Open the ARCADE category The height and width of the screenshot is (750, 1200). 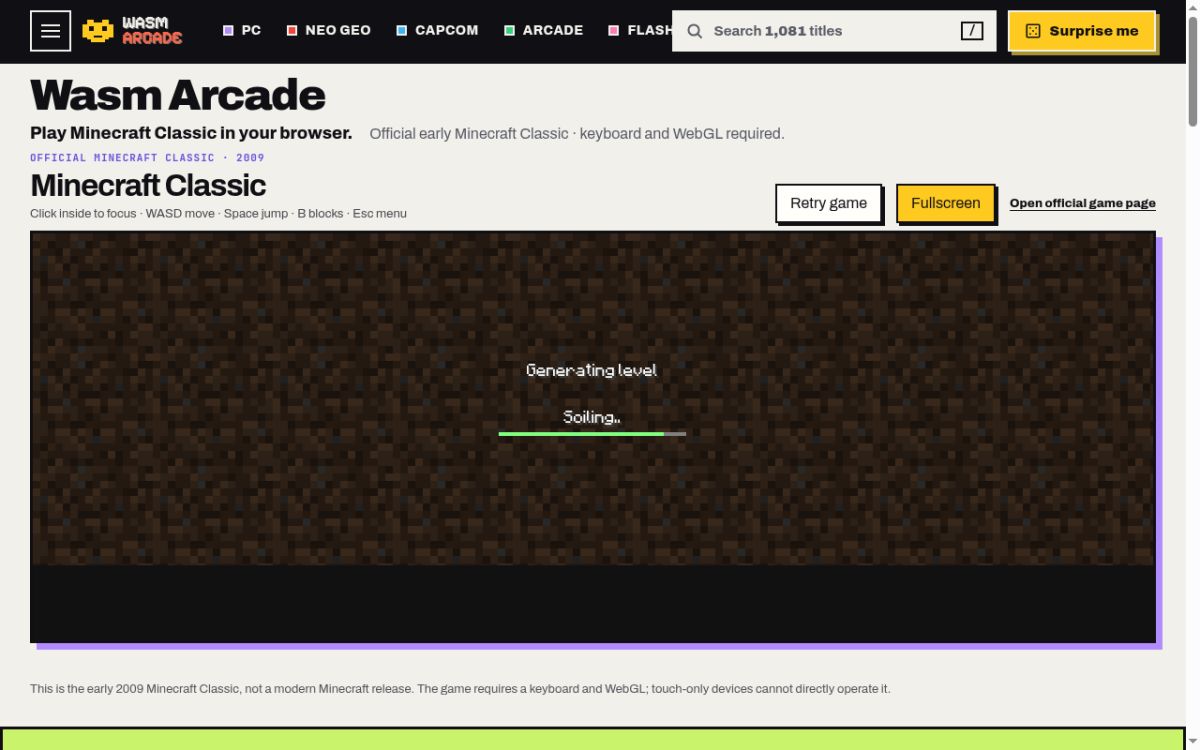click(x=543, y=31)
